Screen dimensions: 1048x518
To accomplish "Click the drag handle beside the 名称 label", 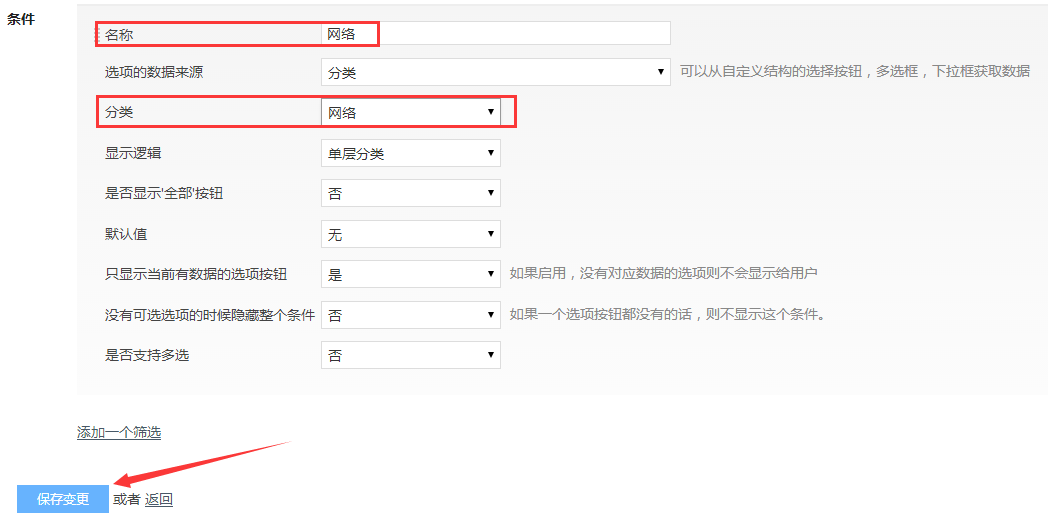I will pyautogui.click(x=98, y=34).
